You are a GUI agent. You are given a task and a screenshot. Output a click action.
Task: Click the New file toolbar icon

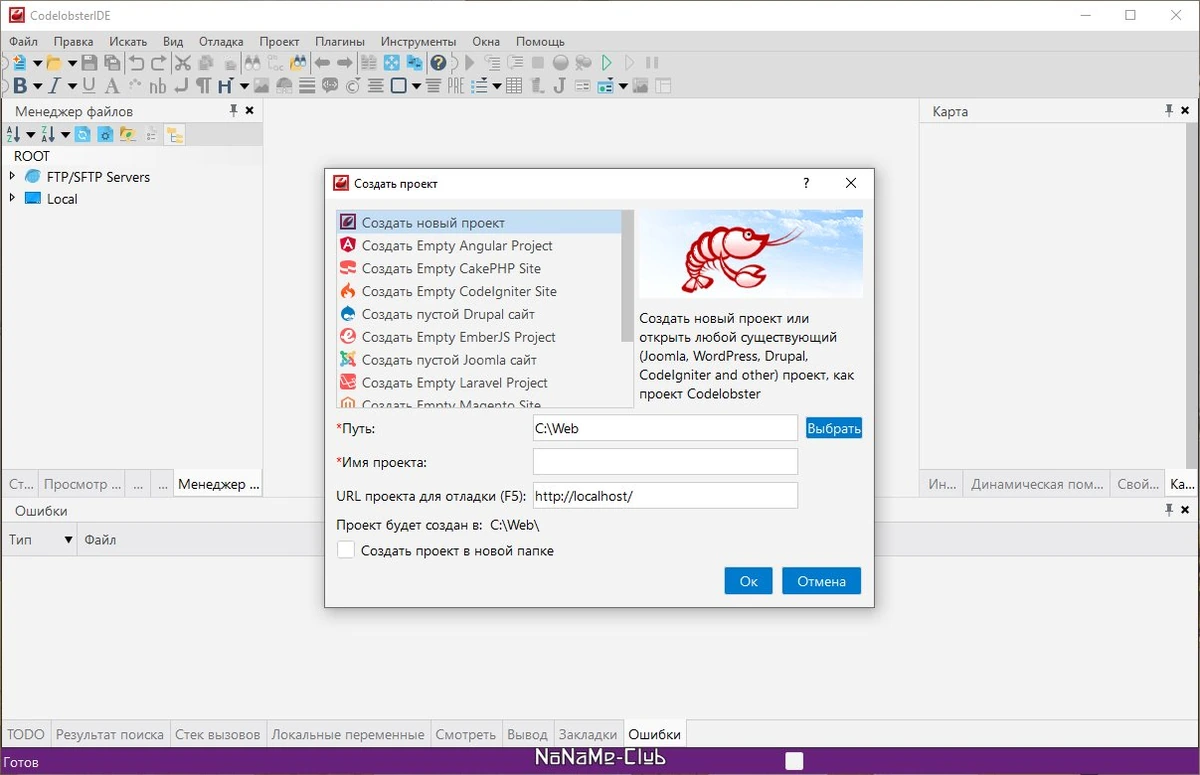click(20, 63)
